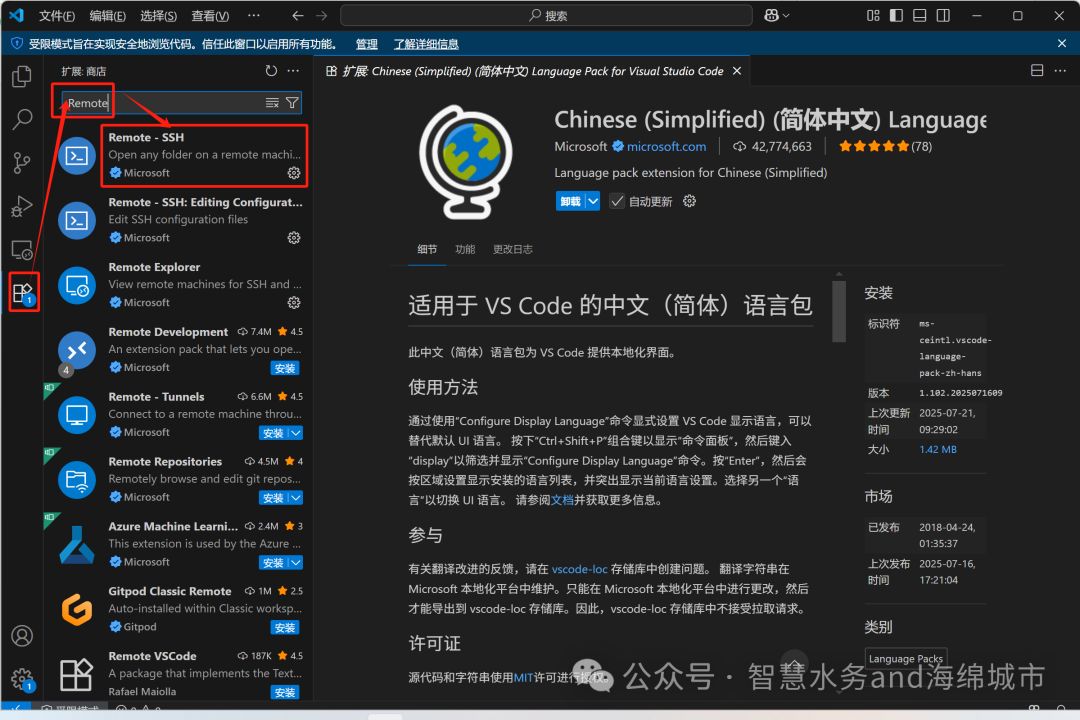1080x720 pixels.
Task: Open Run and Debug view
Action: (x=22, y=206)
